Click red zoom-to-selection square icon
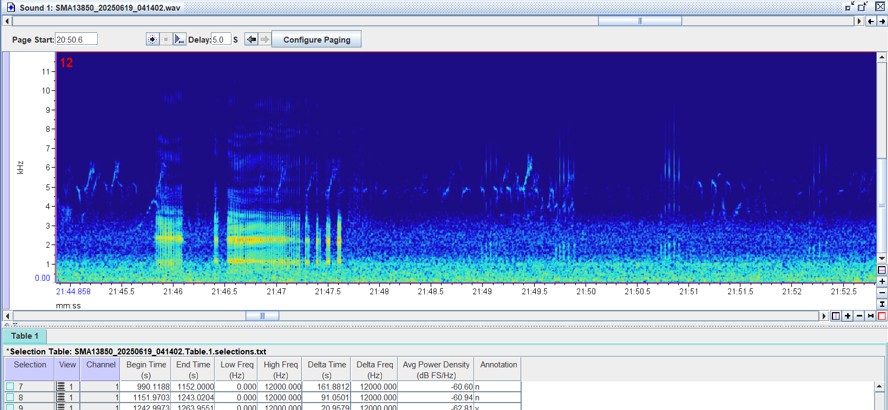 click(x=882, y=316)
